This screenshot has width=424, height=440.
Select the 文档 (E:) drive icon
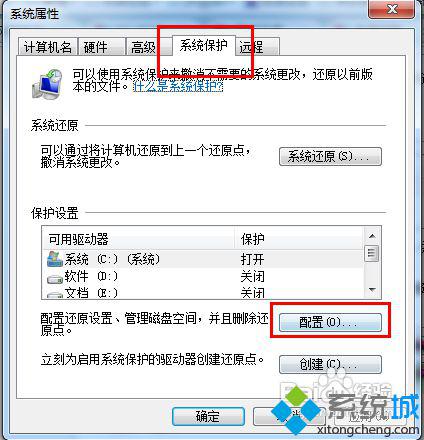point(55,294)
